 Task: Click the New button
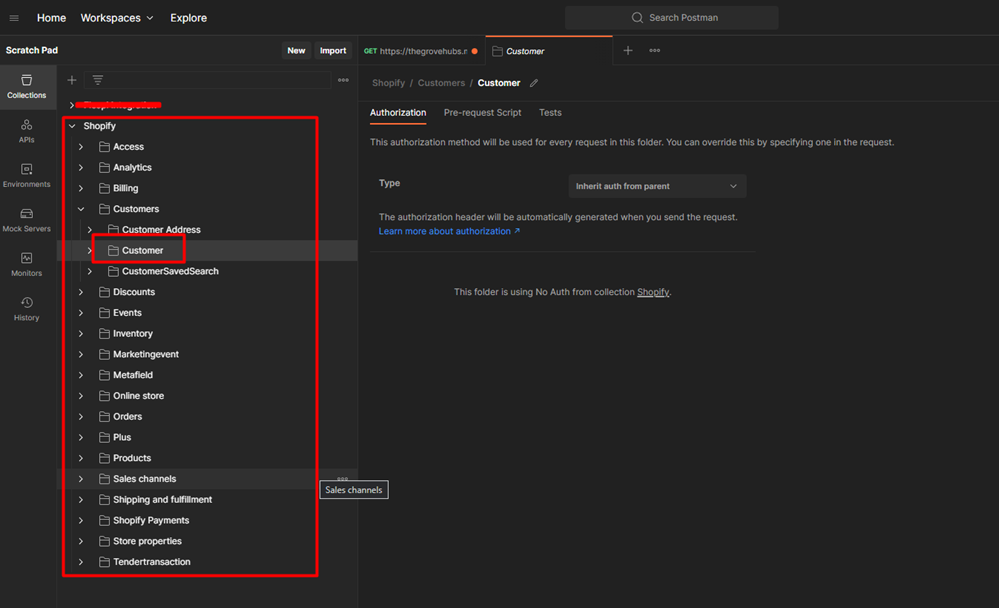(x=296, y=50)
